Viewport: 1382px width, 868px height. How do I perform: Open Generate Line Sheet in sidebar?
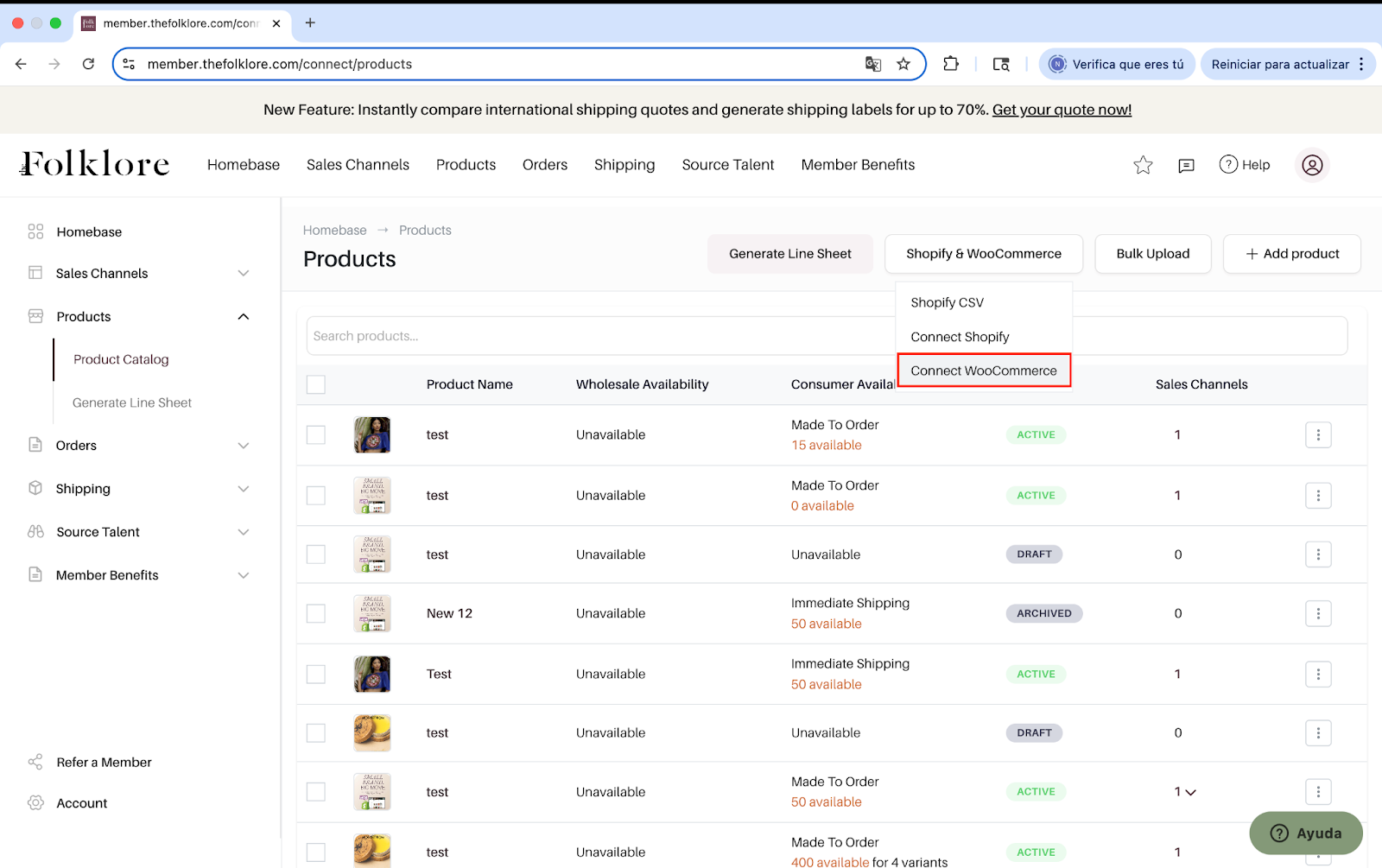coord(132,402)
